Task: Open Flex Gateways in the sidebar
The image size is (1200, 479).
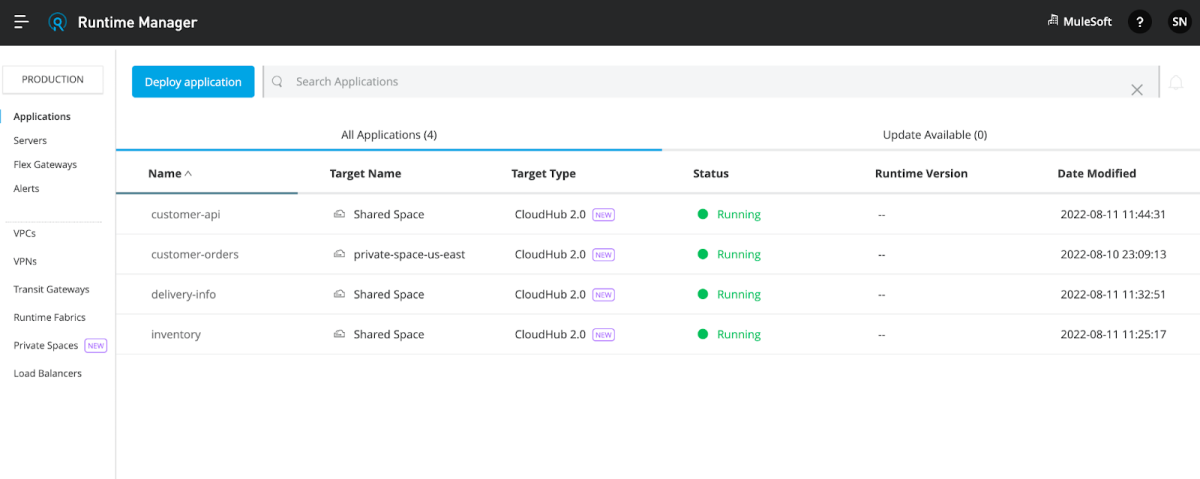Action: [45, 165]
